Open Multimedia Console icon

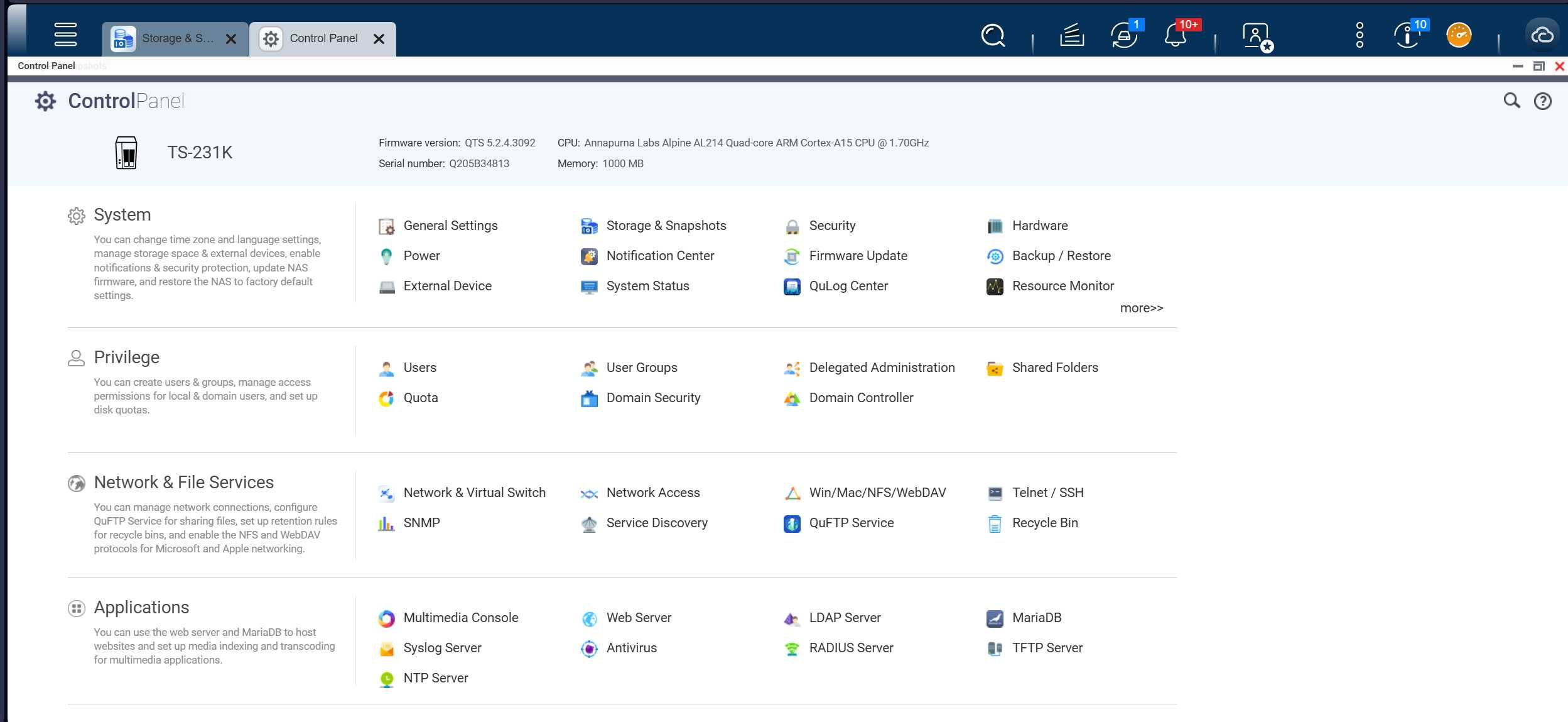[386, 618]
